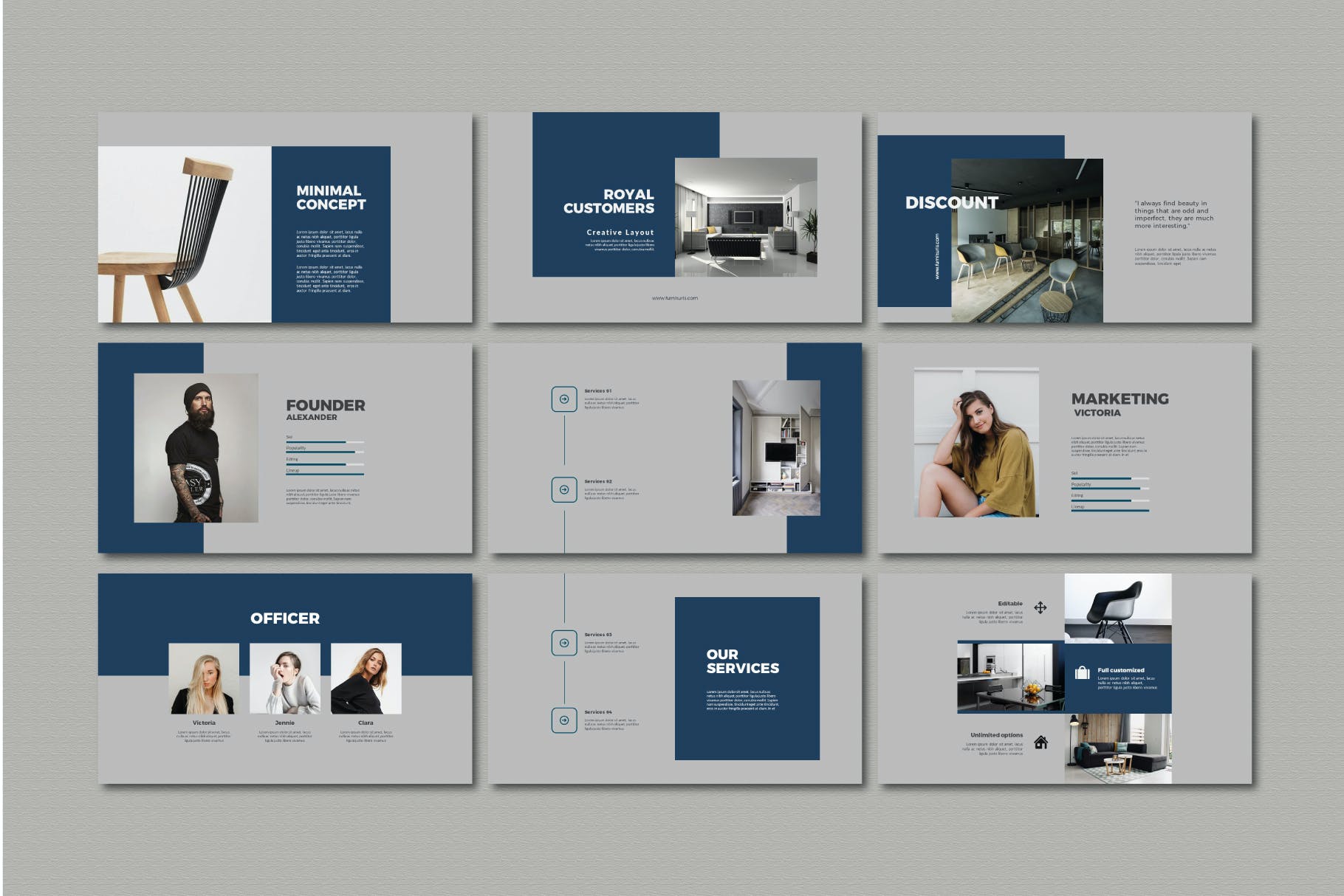Image resolution: width=1344 pixels, height=896 pixels.
Task: Select the Victoria marketing portrait photo
Action: (x=976, y=442)
